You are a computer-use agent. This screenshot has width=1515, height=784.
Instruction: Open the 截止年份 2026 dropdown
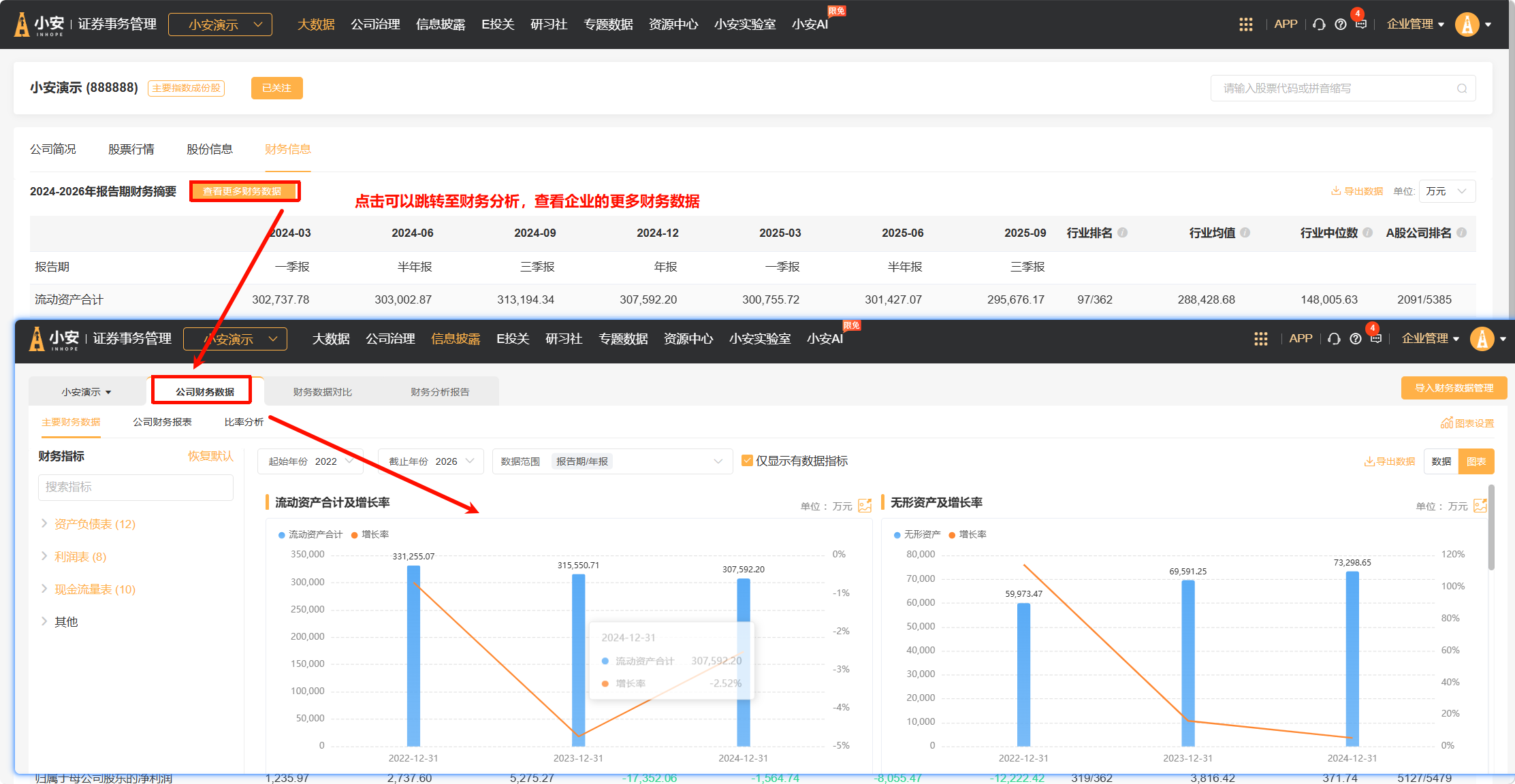[430, 461]
